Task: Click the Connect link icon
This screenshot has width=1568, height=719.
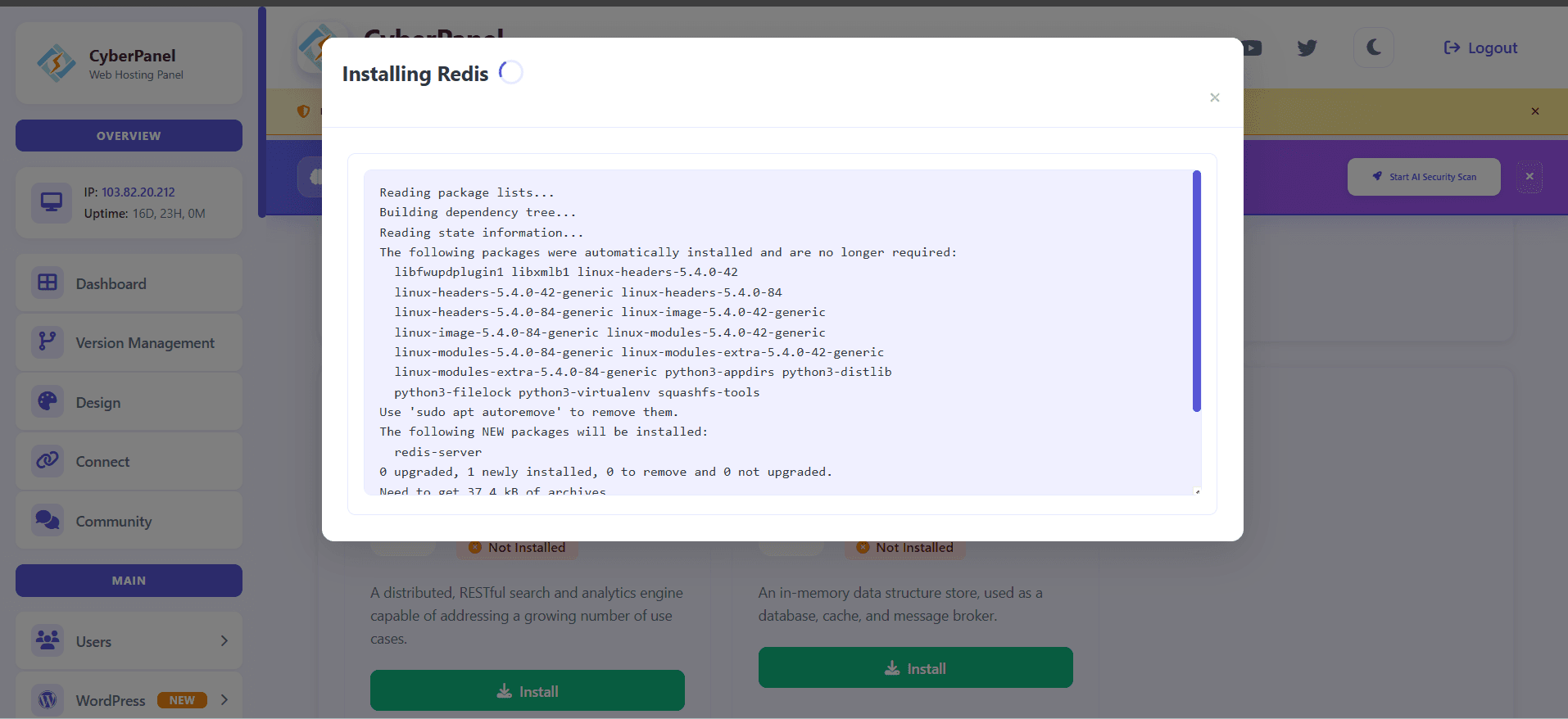Action: (48, 461)
